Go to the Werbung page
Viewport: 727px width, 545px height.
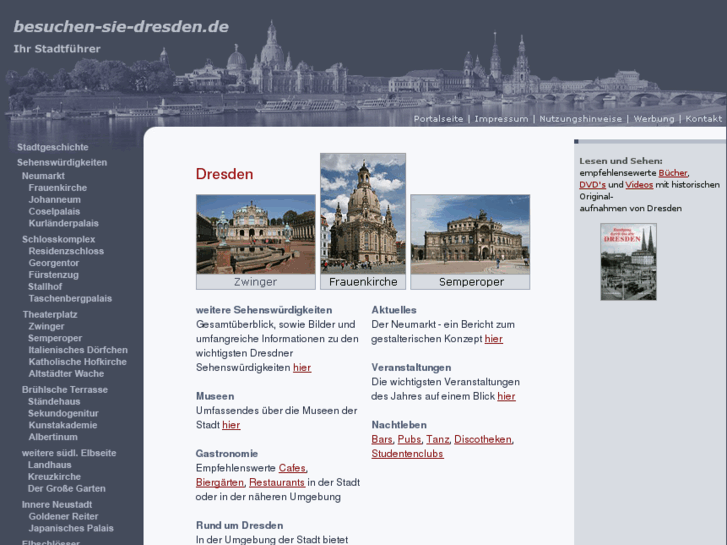(x=654, y=119)
